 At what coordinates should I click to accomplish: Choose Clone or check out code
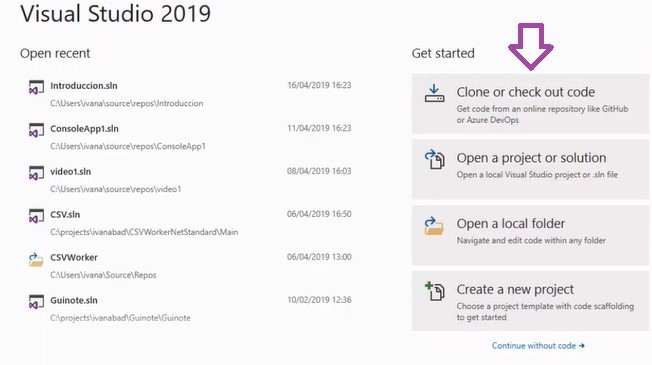click(x=530, y=104)
